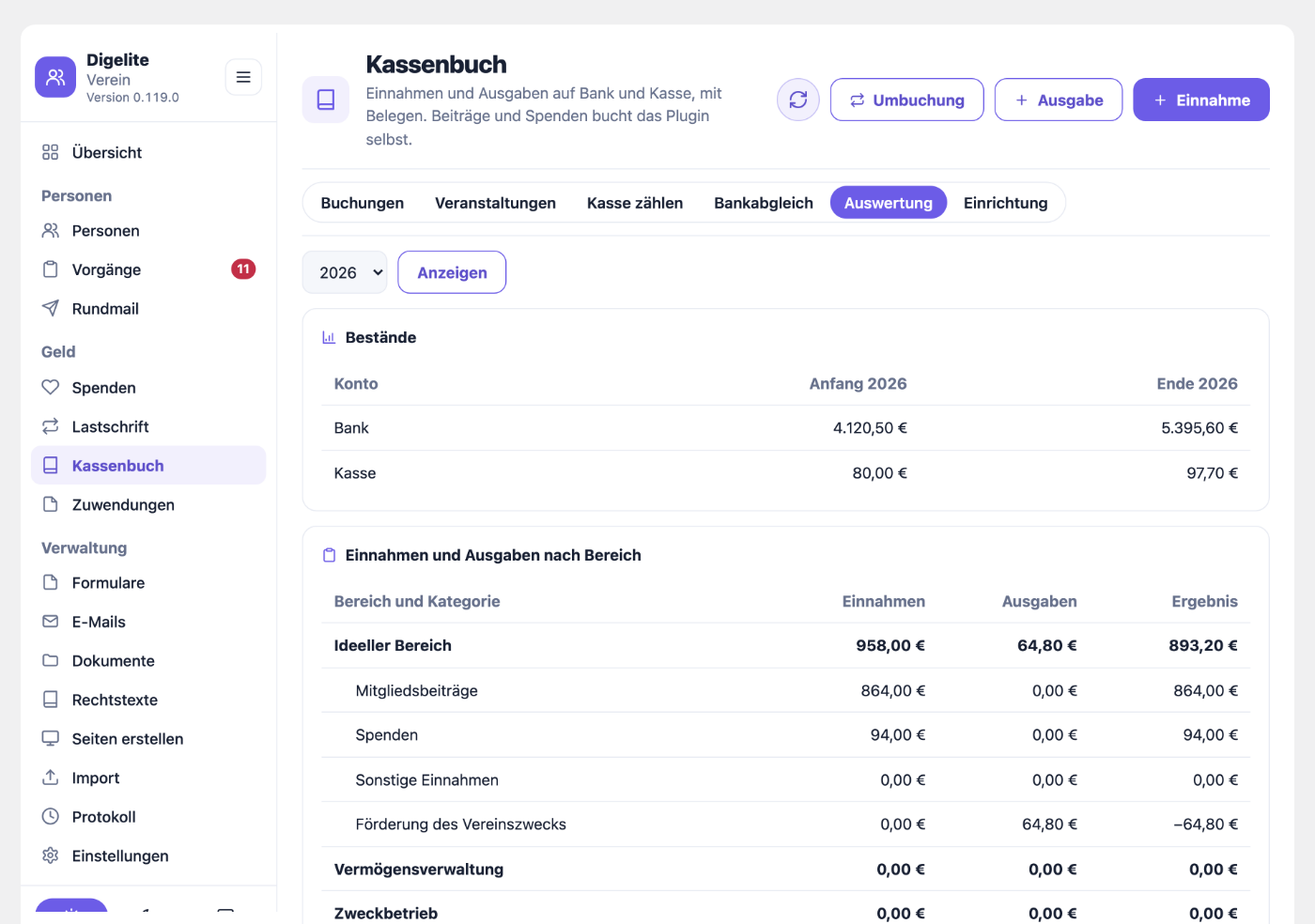Open Formulare in the sidebar
This screenshot has width=1315, height=924.
click(148, 582)
